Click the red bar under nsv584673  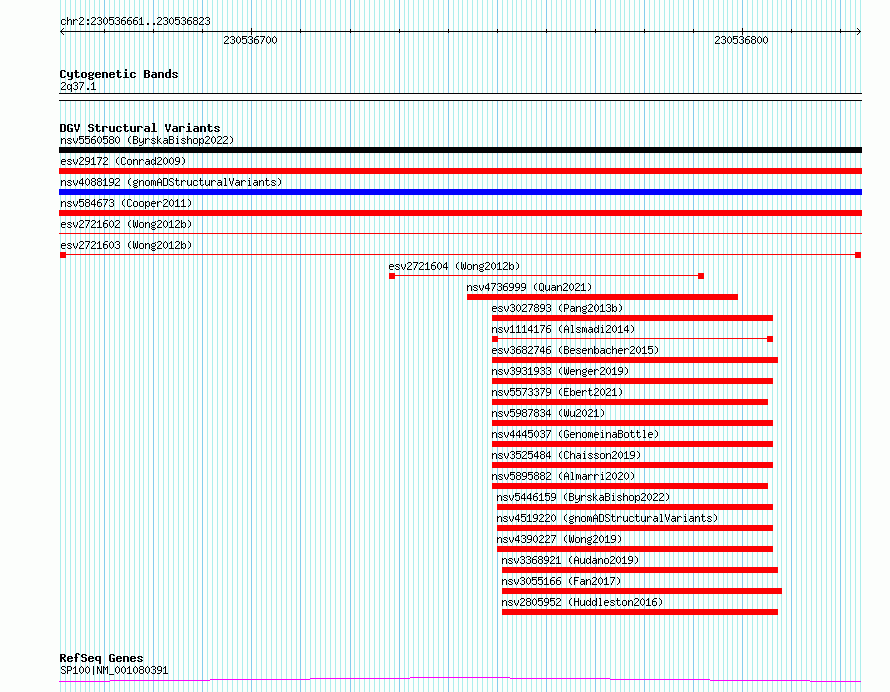pyautogui.click(x=460, y=213)
